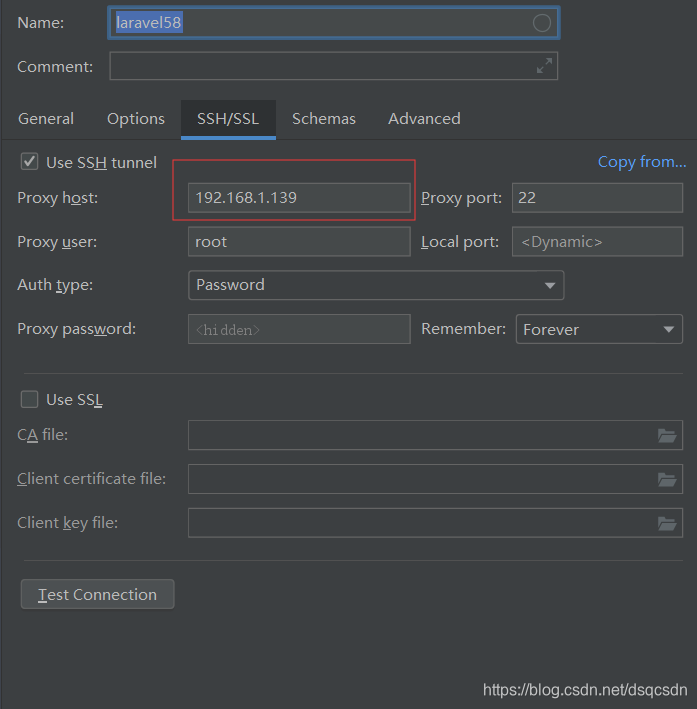Click the Copy from... link

coord(642,161)
